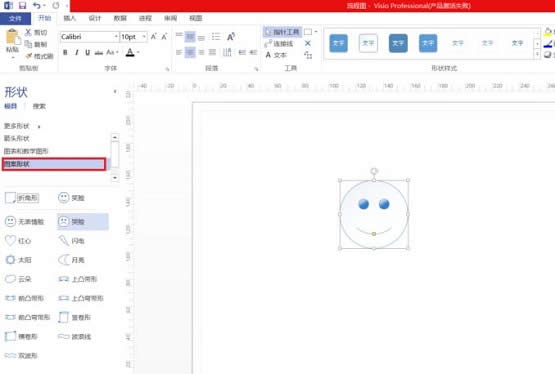Select the frowning face shape
555x374 pixels.
pyautogui.click(x=82, y=221)
